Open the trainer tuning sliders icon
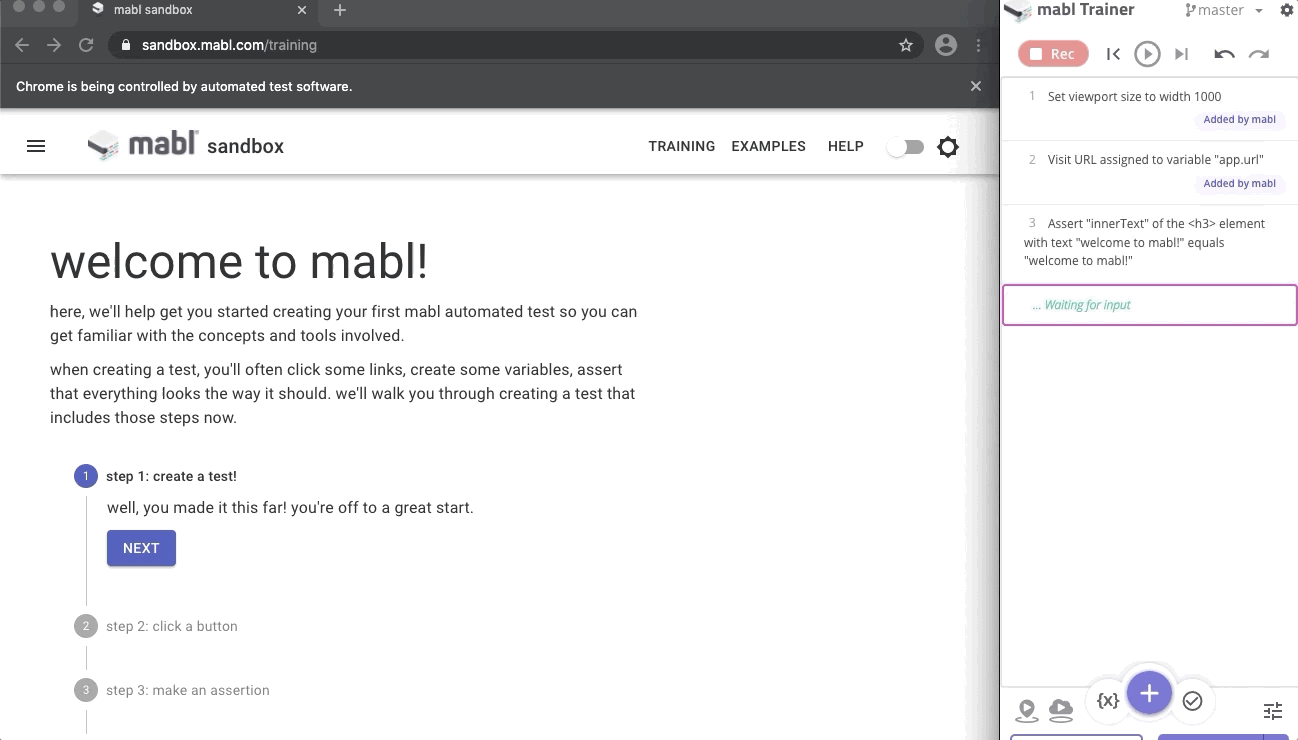Viewport: 1298px width, 740px height. [x=1272, y=711]
